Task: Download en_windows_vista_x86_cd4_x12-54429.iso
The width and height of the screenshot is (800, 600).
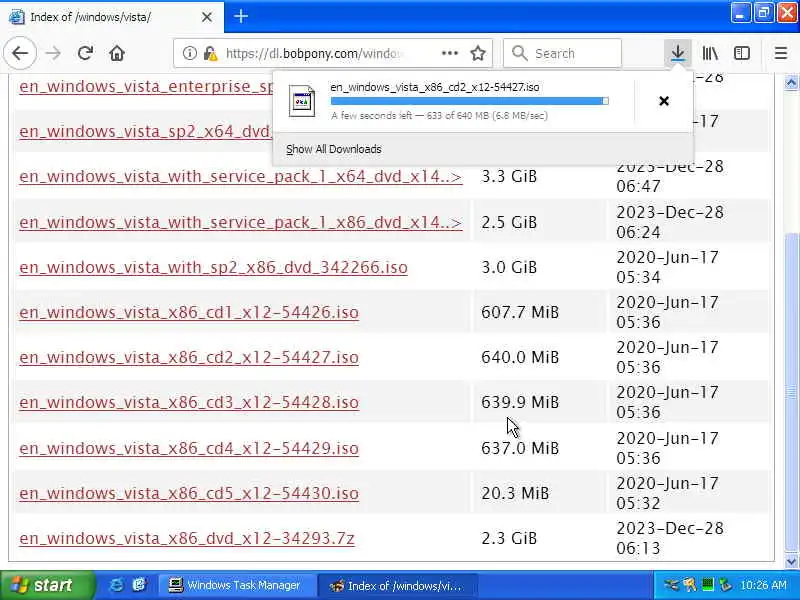Action: tap(189, 448)
